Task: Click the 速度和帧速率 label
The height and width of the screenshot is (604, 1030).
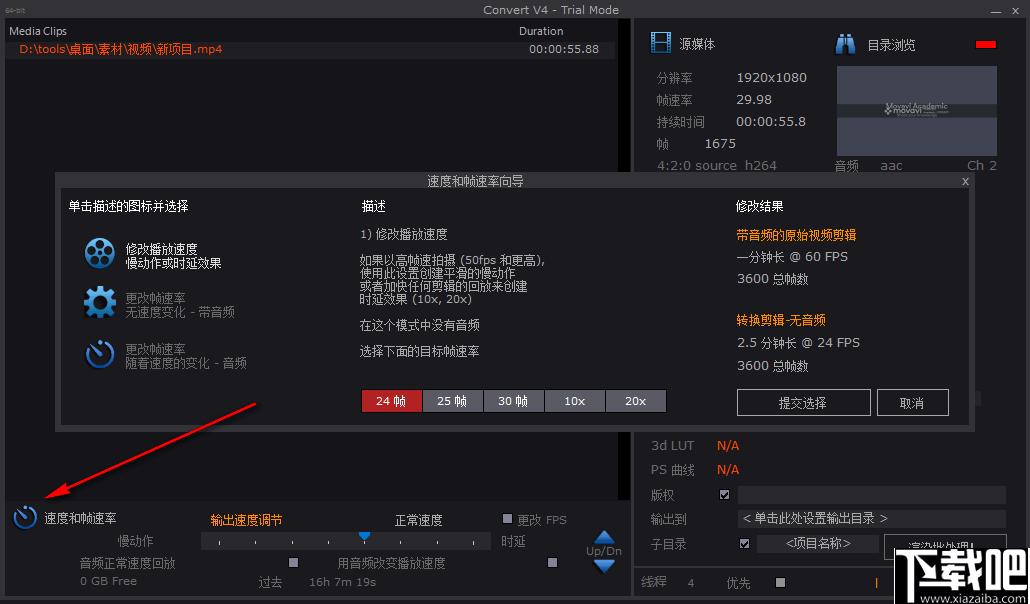Action: (x=80, y=518)
